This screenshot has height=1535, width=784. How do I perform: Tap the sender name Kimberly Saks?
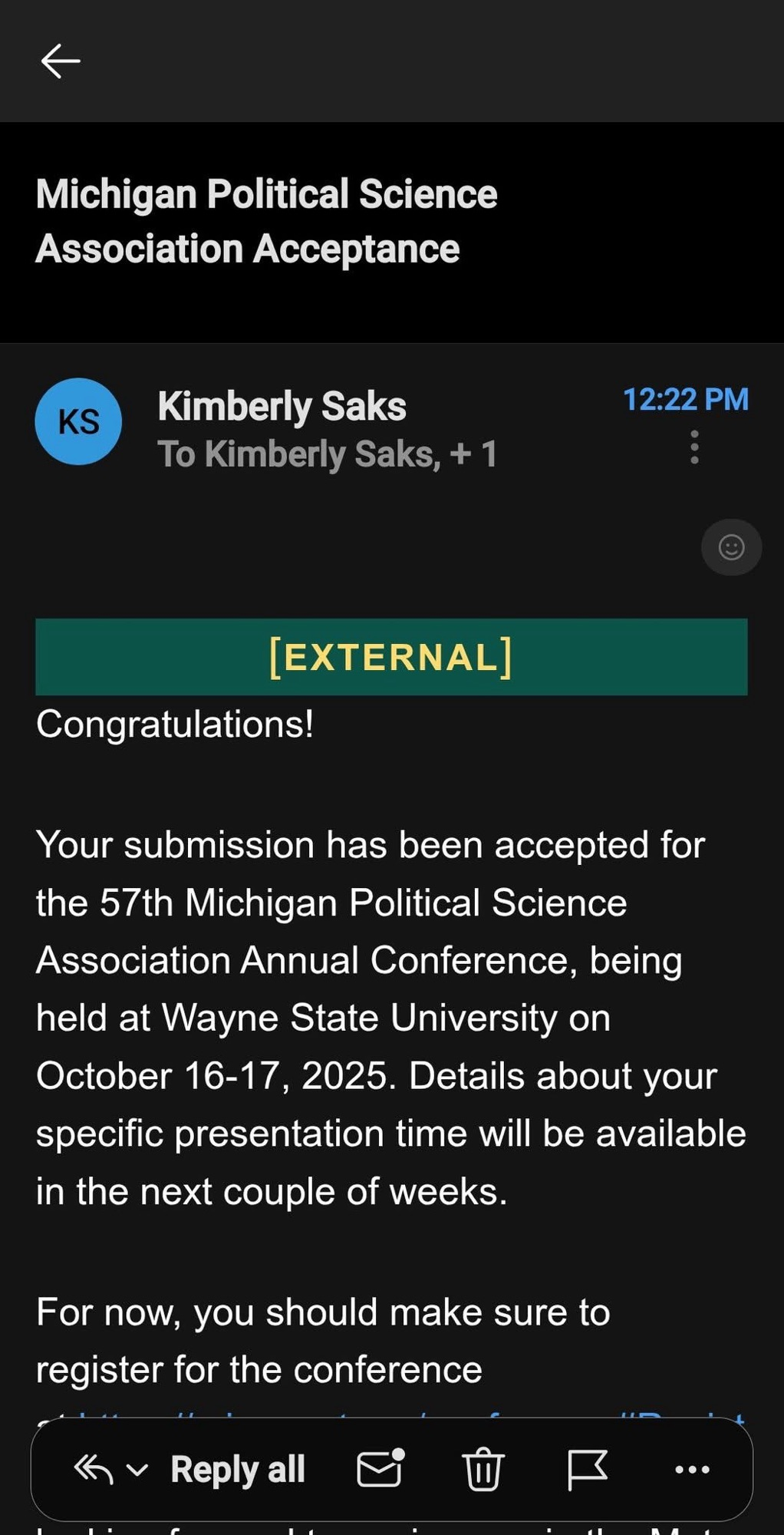pos(282,406)
